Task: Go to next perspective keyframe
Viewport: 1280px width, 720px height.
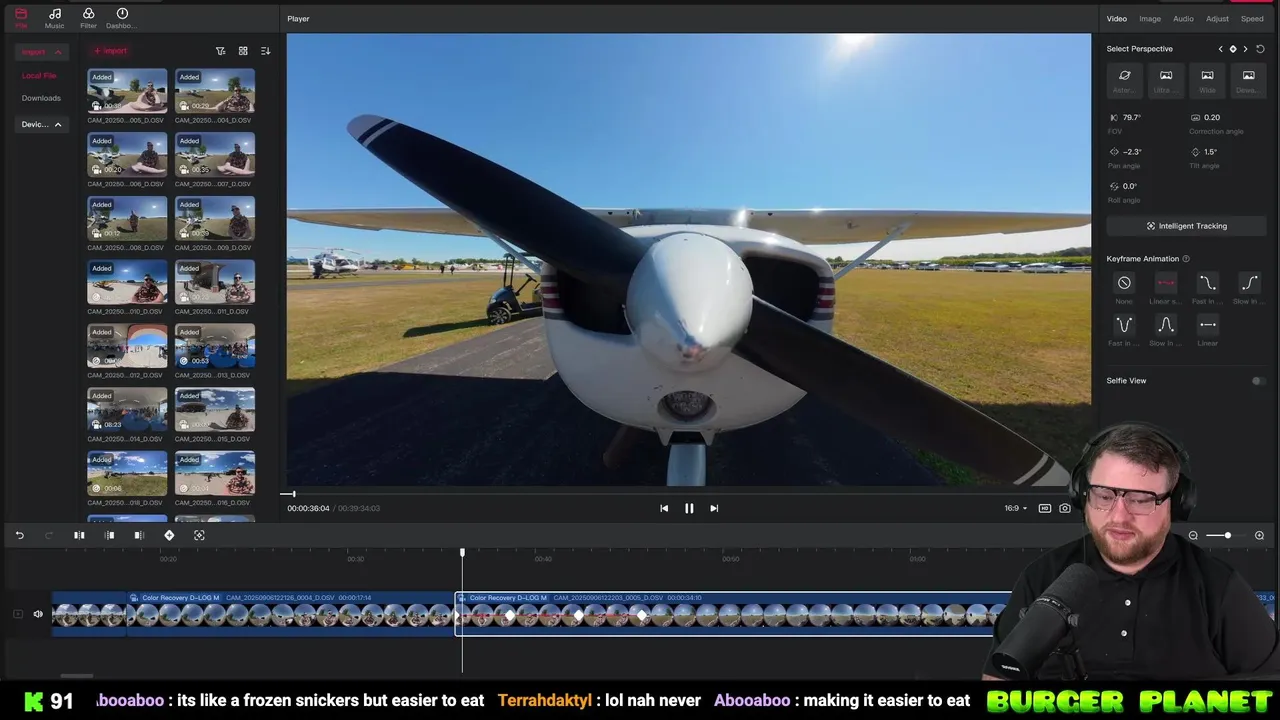Action: (x=1245, y=49)
